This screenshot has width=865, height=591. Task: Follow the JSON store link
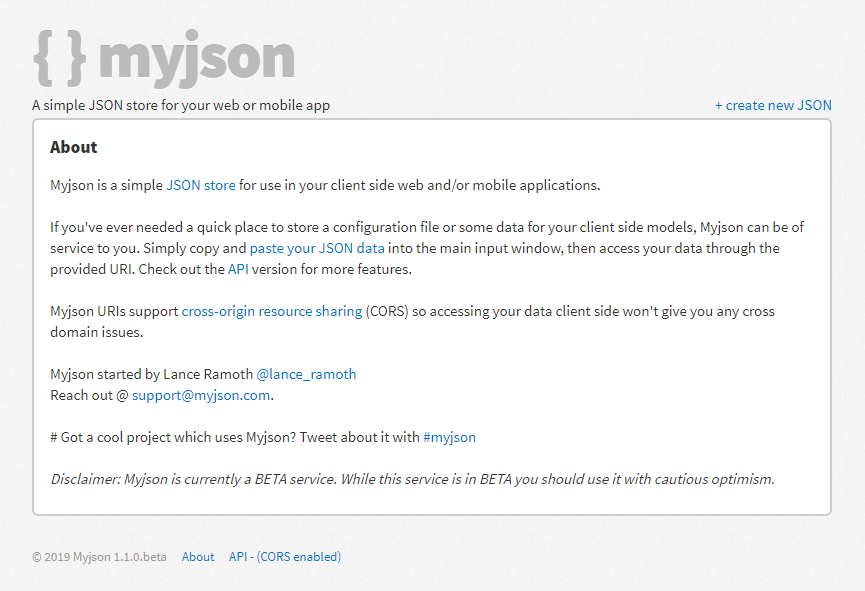tap(201, 185)
